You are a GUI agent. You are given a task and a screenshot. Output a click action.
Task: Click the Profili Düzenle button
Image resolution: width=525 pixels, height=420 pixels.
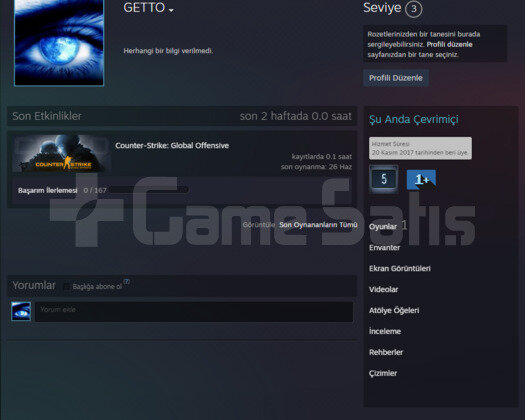point(396,78)
